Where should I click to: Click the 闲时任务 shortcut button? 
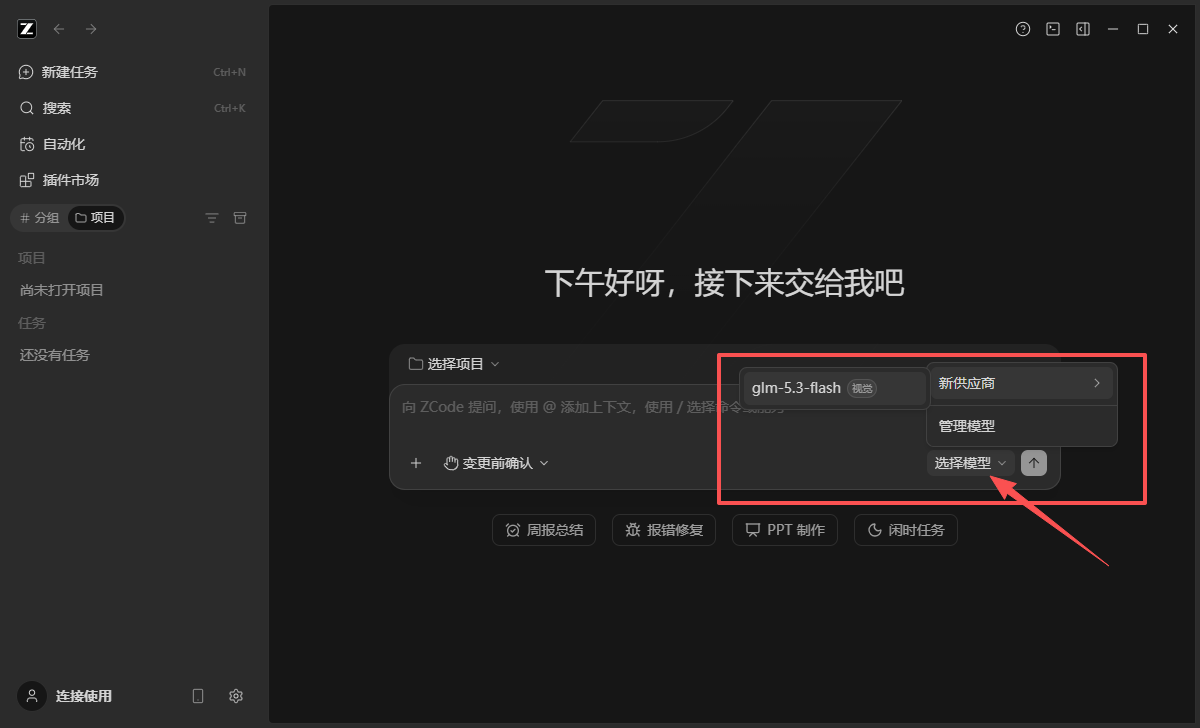[906, 530]
